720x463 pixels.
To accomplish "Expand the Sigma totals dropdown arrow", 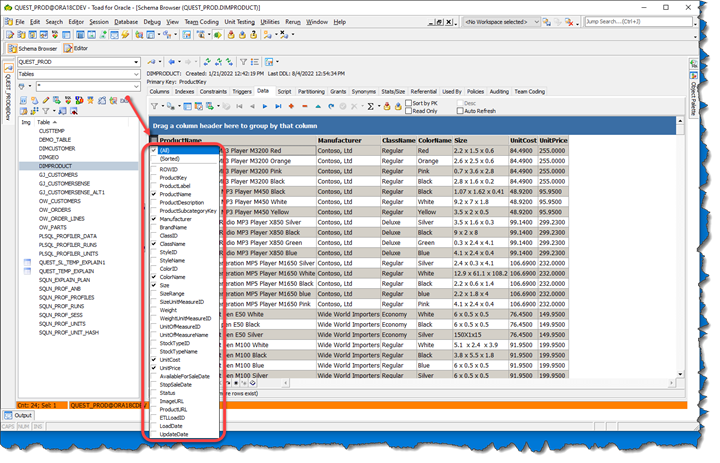I will (x=379, y=107).
